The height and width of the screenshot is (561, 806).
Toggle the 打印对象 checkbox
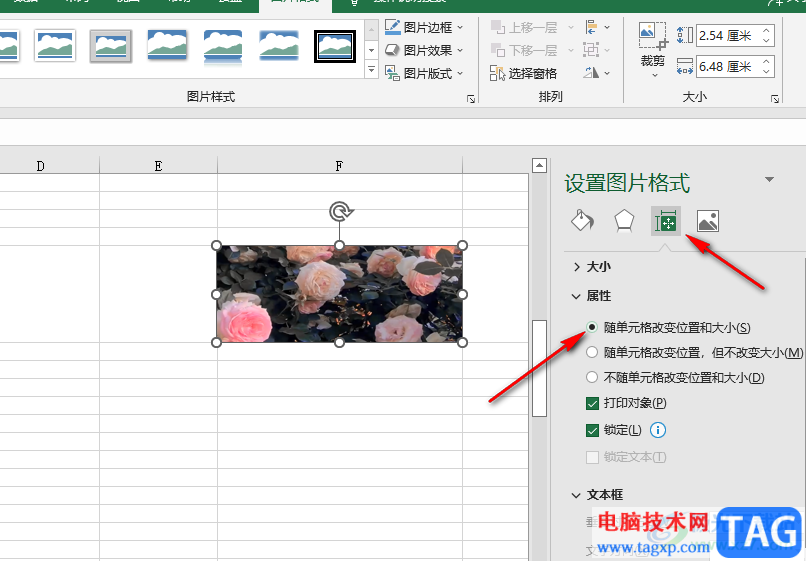pos(592,403)
